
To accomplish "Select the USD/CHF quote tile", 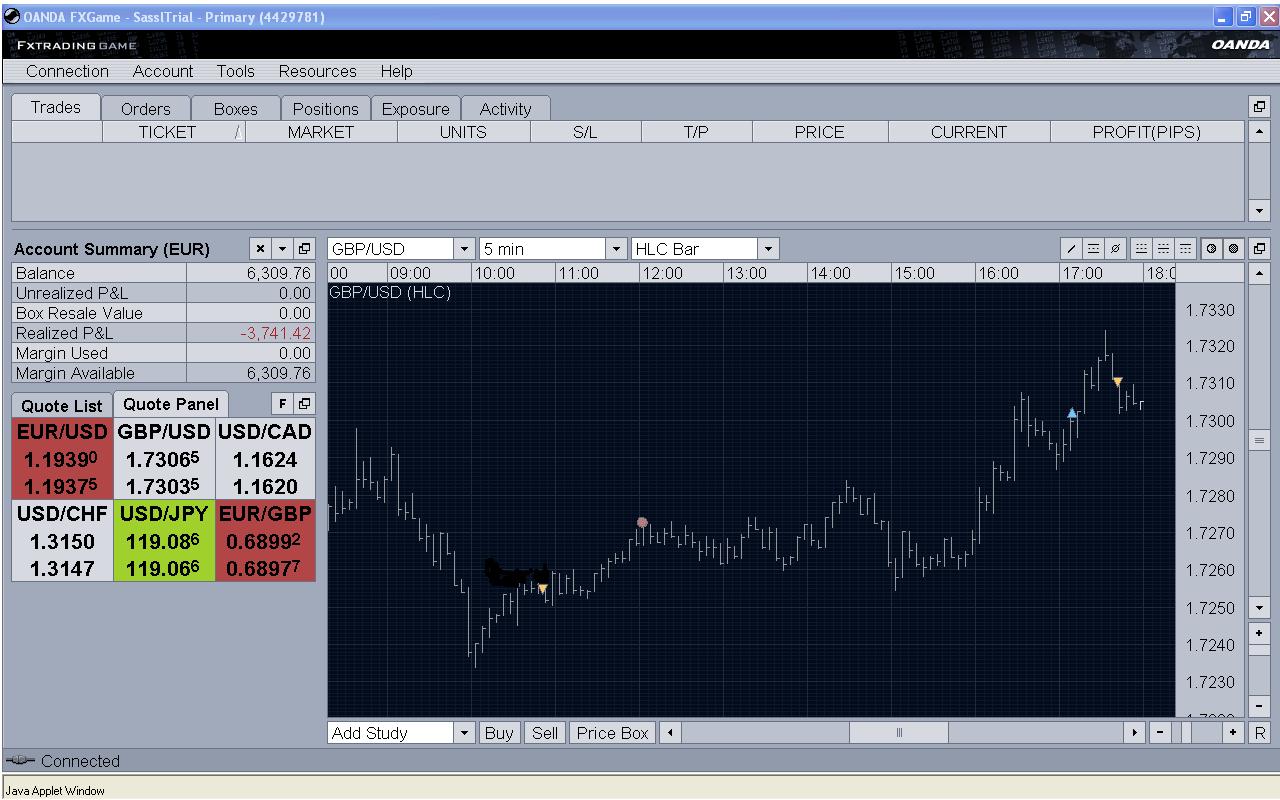I will click(x=63, y=541).
